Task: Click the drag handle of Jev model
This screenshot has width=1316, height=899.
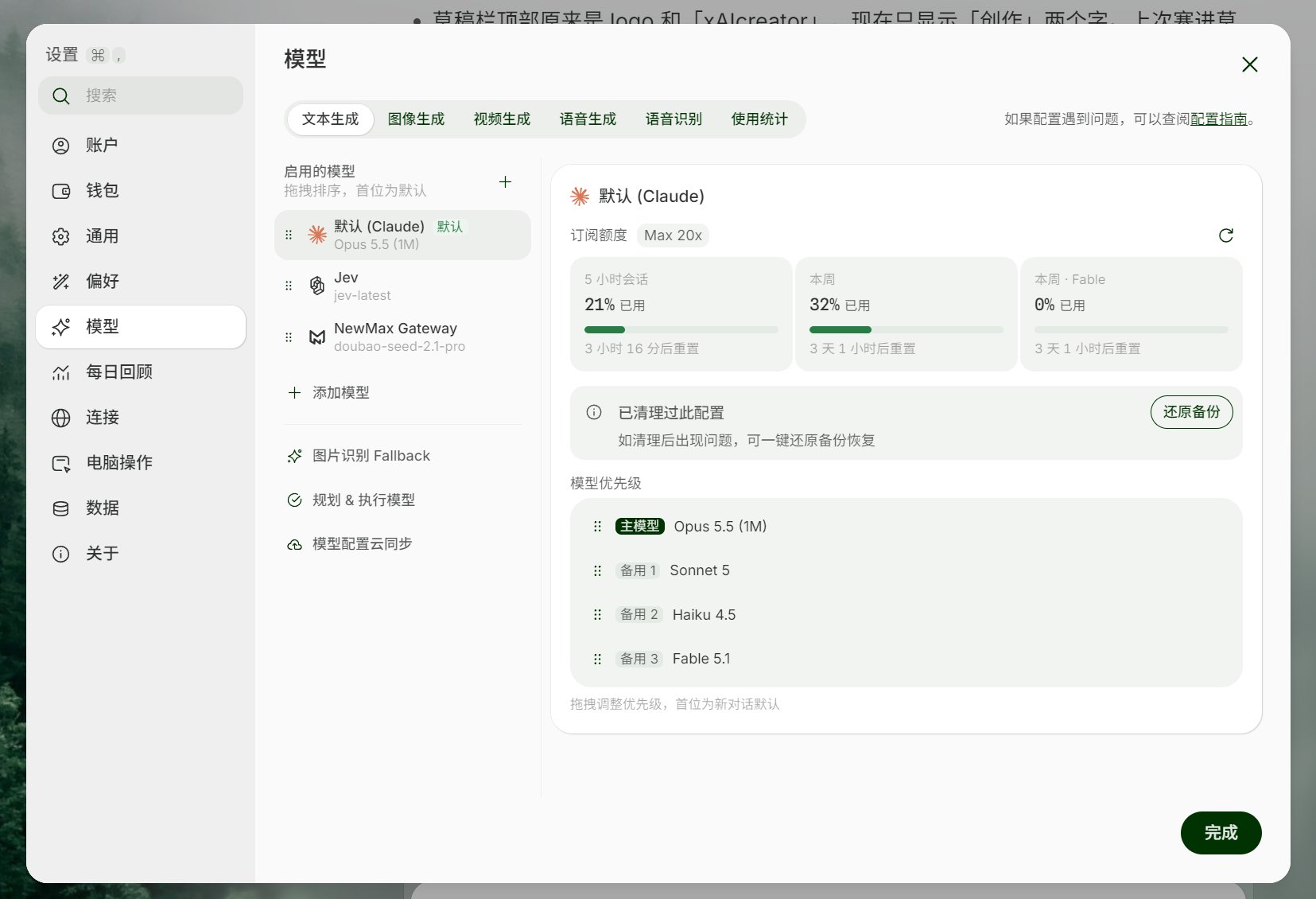Action: [x=289, y=286]
